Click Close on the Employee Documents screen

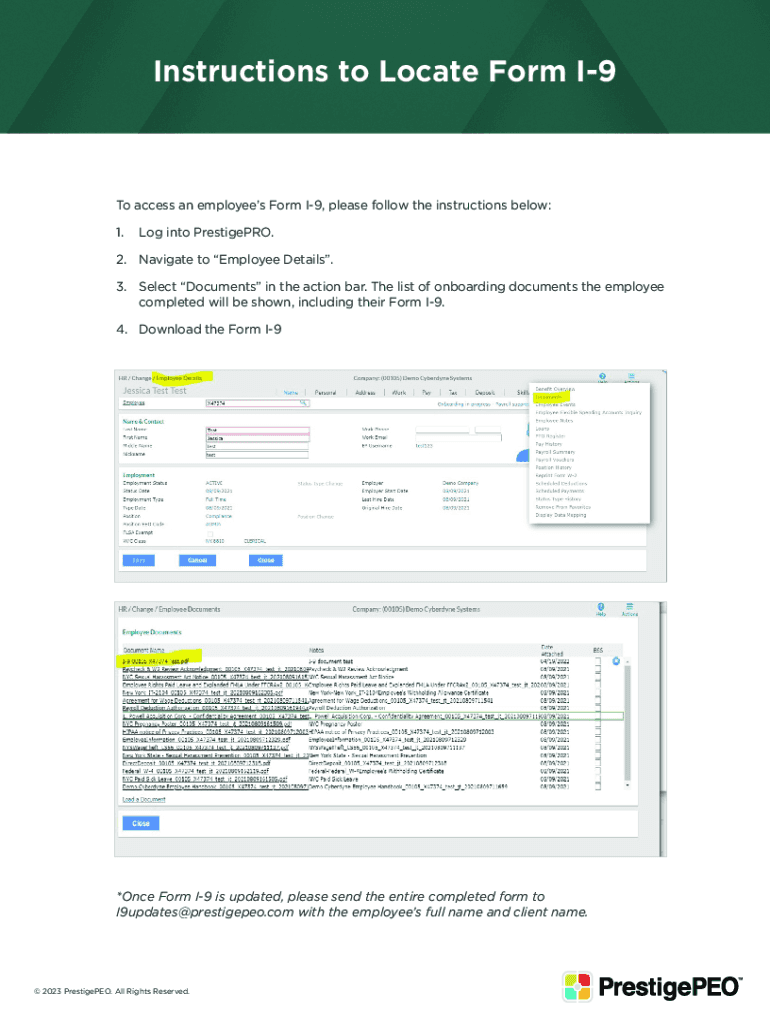click(x=140, y=823)
